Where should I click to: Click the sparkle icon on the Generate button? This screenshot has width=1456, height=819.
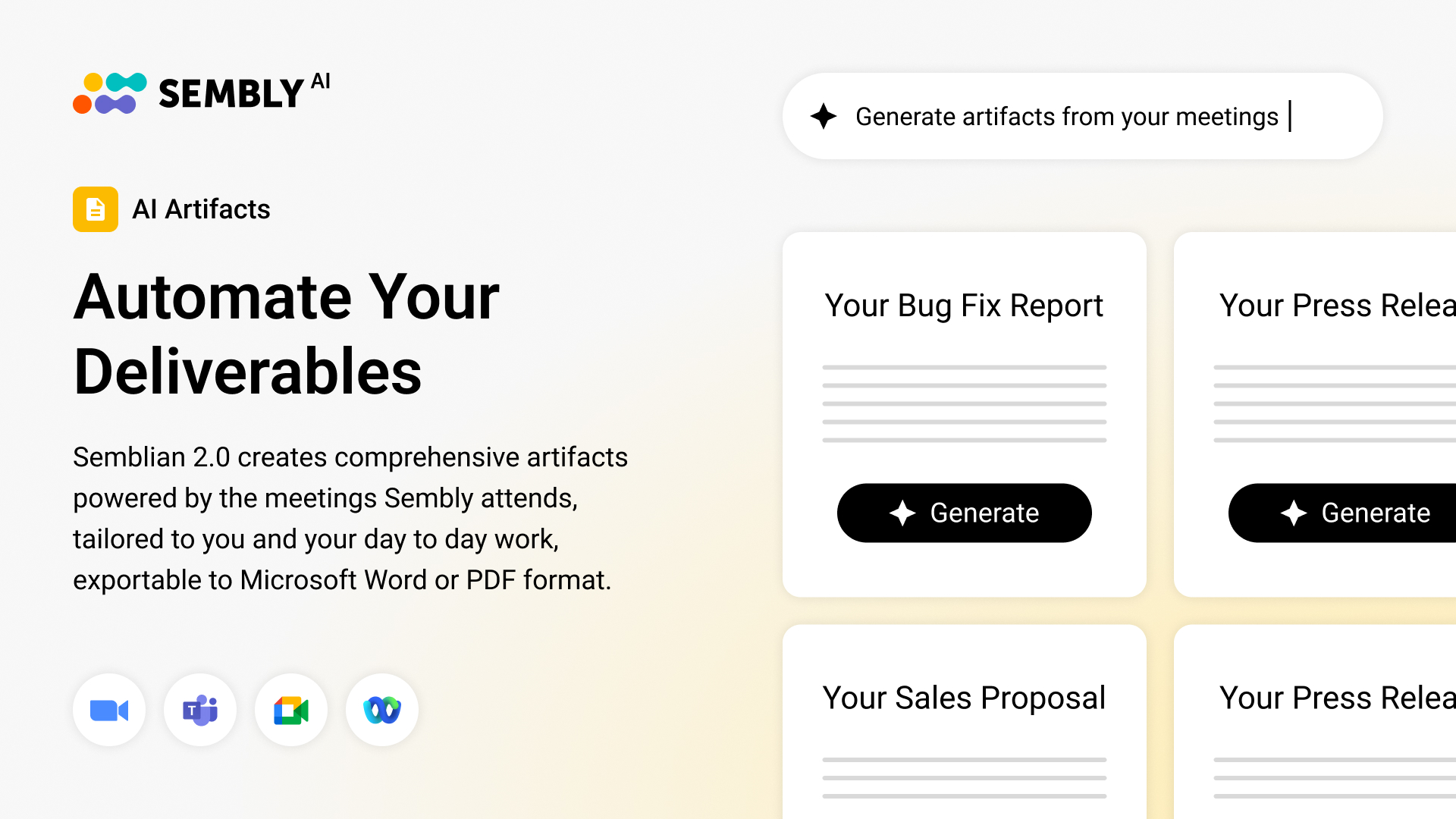click(903, 513)
